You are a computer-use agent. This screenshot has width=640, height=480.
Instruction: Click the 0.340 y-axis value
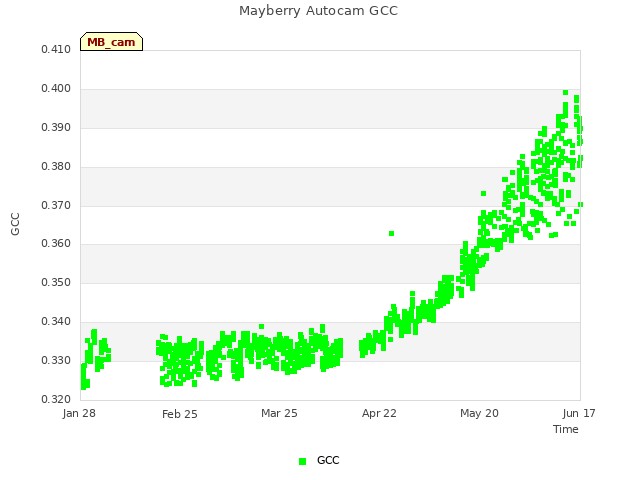click(56, 322)
